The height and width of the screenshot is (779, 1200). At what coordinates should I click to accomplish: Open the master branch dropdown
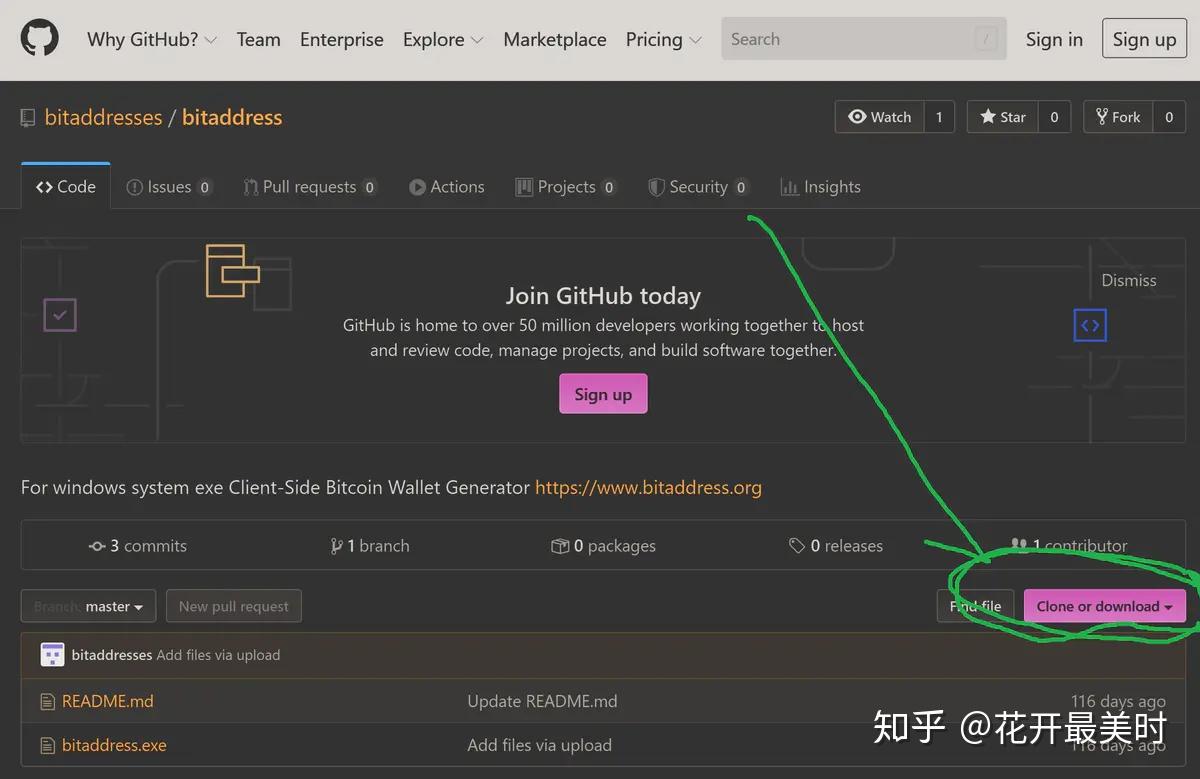[89, 606]
